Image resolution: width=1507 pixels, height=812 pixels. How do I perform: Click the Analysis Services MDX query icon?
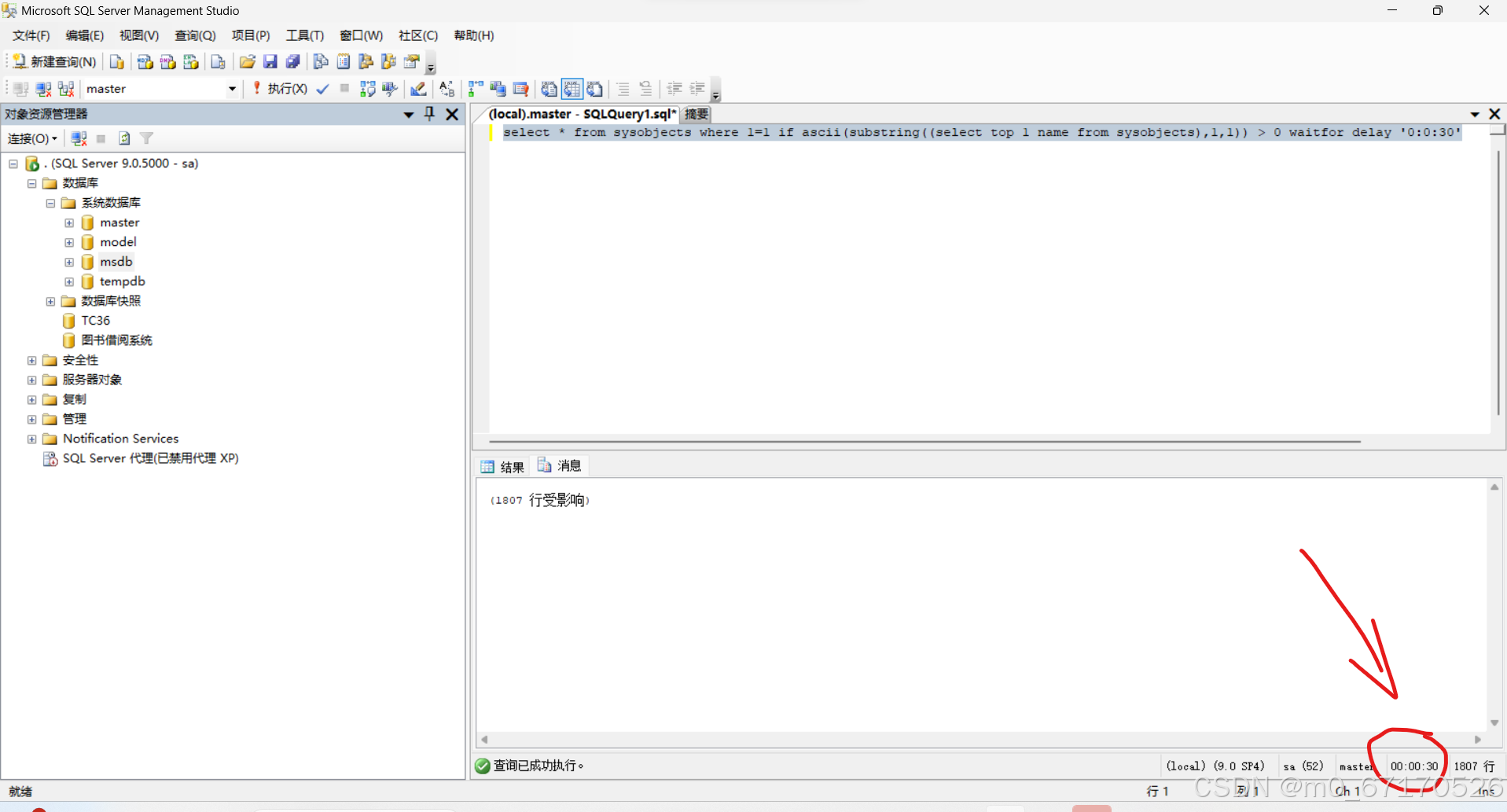pos(145,61)
